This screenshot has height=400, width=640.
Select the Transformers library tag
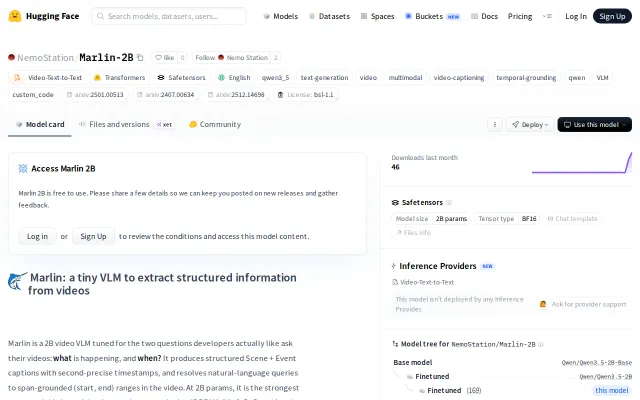(119, 78)
